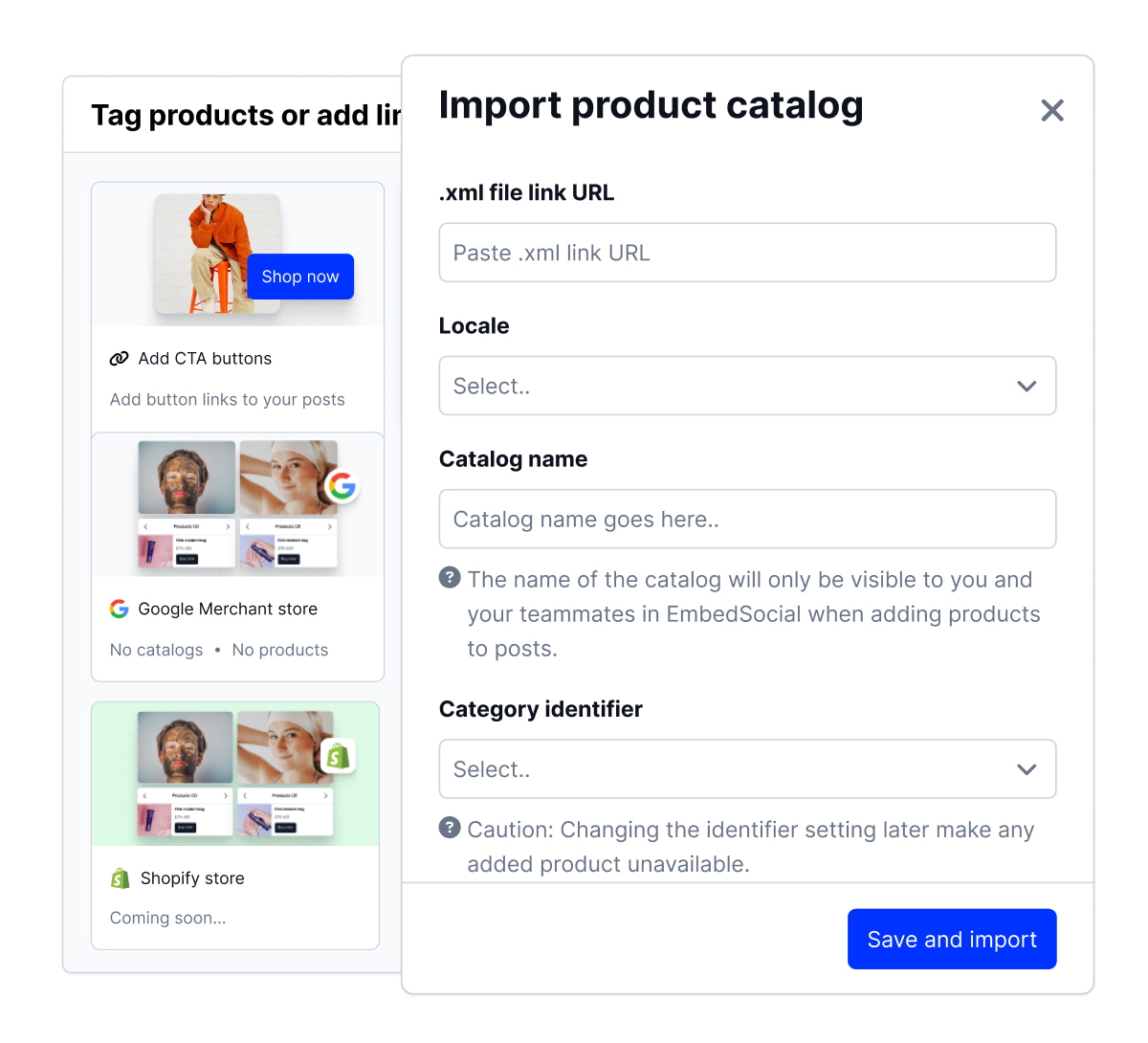The width and height of the screenshot is (1148, 1043).
Task: Select the Add CTA buttons card
Action: [237, 308]
